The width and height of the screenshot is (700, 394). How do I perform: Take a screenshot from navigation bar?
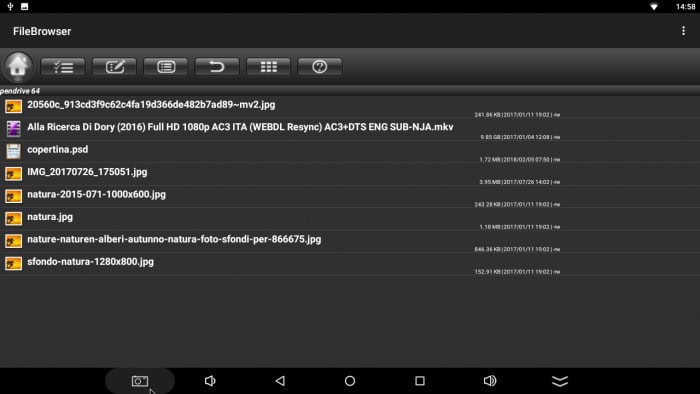point(140,381)
